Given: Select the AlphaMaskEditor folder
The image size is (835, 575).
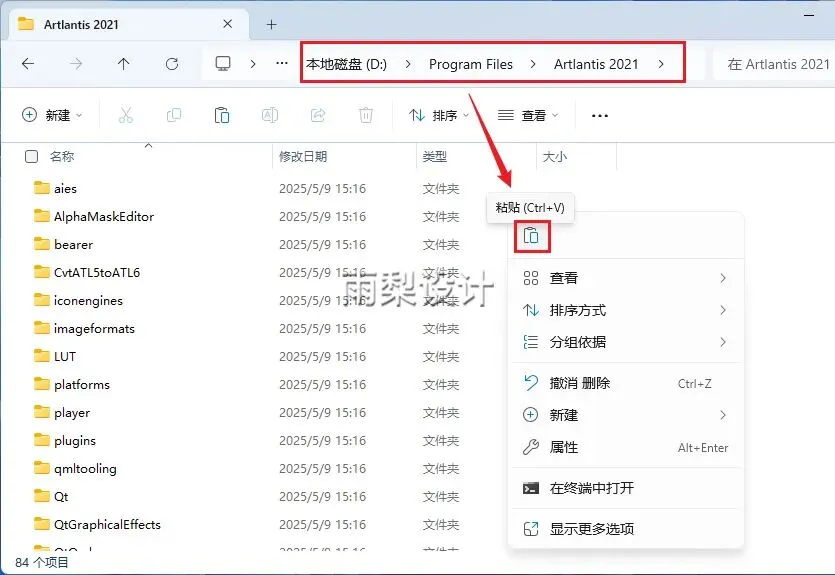Looking at the screenshot, I should (104, 216).
